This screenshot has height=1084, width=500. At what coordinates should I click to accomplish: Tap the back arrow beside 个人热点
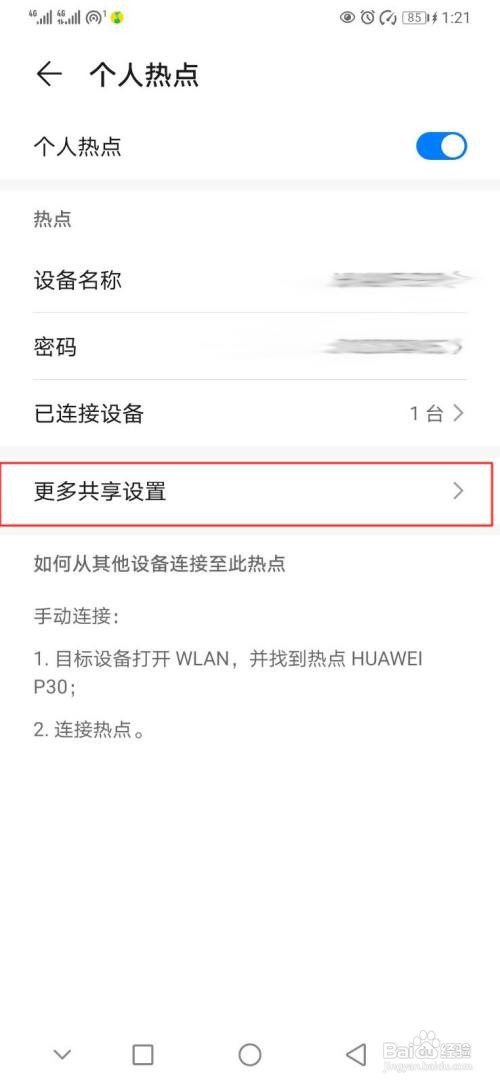(x=49, y=75)
